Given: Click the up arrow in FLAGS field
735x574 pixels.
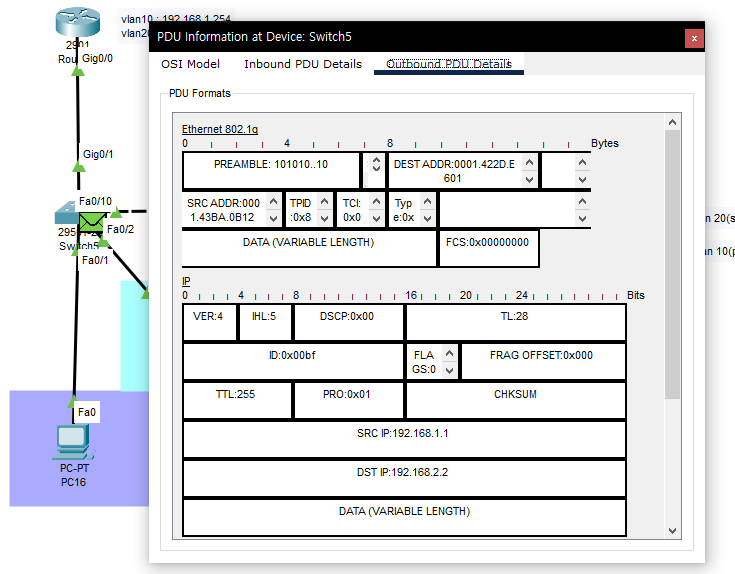Looking at the screenshot, I should click(450, 353).
